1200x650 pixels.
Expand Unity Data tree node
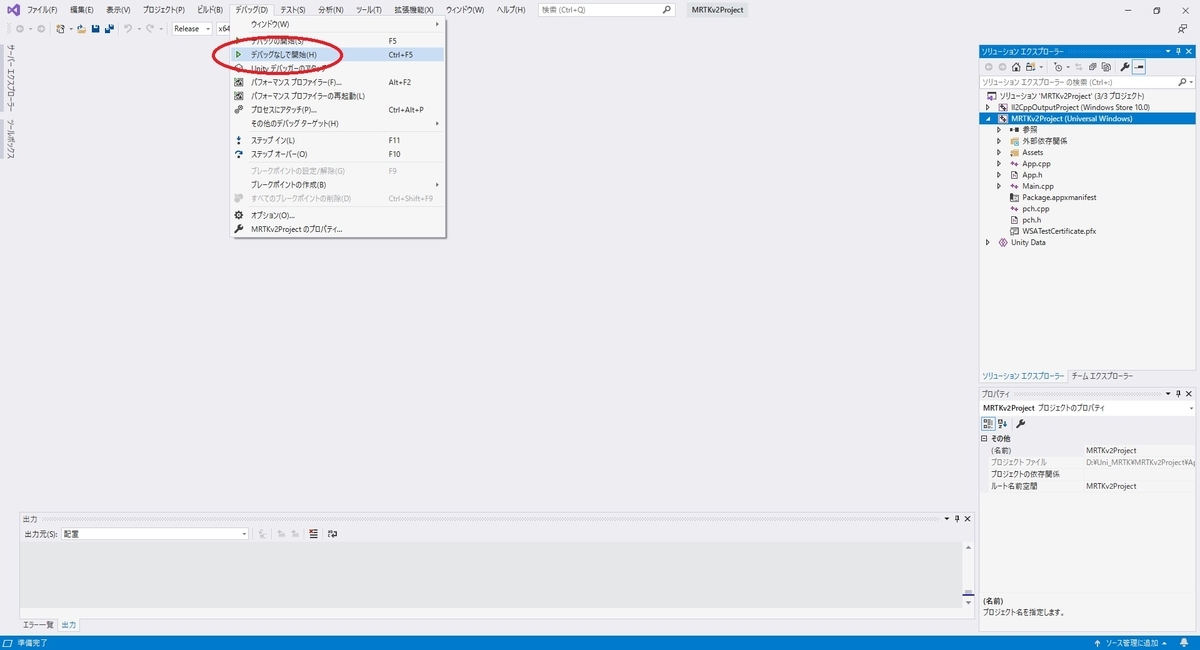pos(988,242)
